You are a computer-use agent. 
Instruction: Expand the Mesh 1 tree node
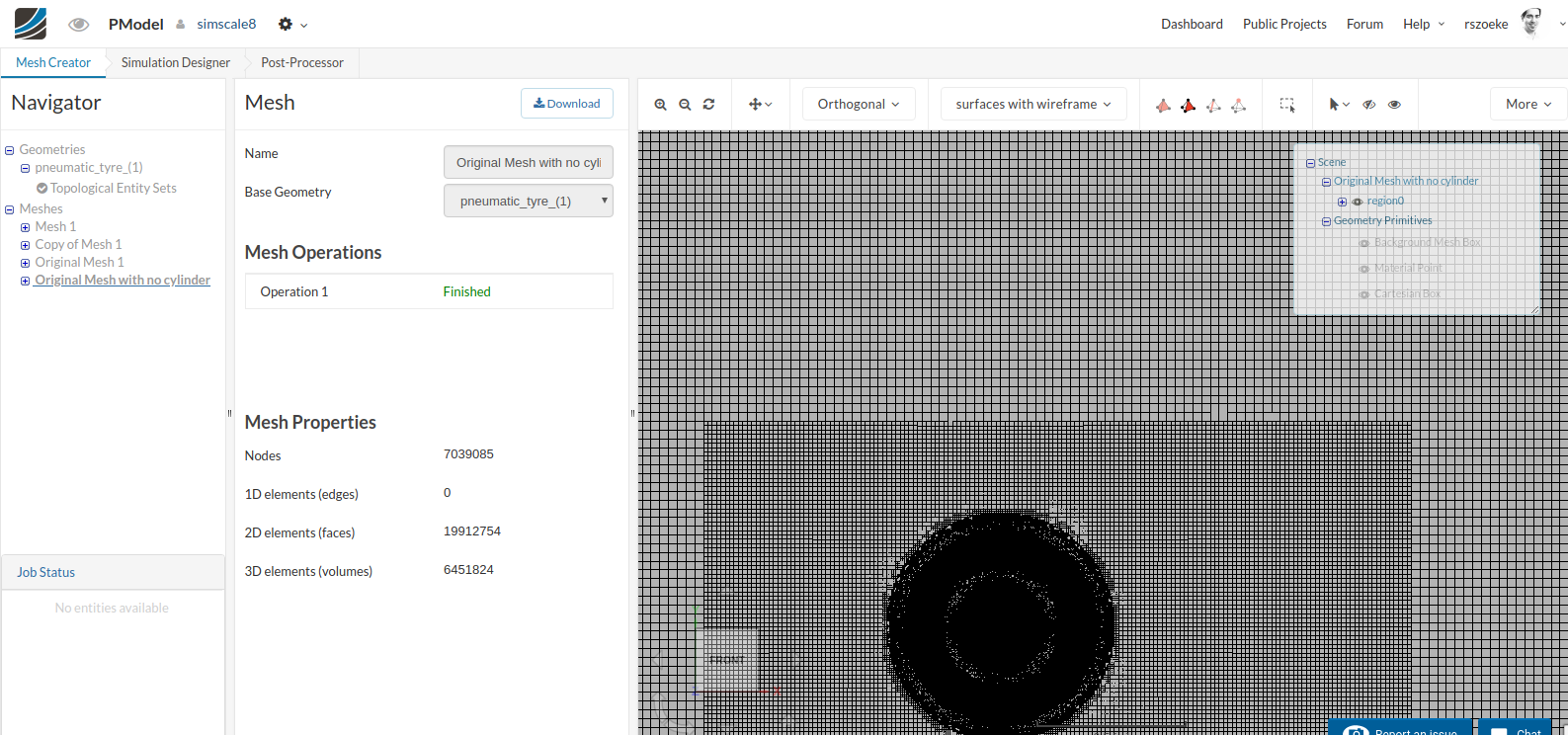click(x=26, y=227)
